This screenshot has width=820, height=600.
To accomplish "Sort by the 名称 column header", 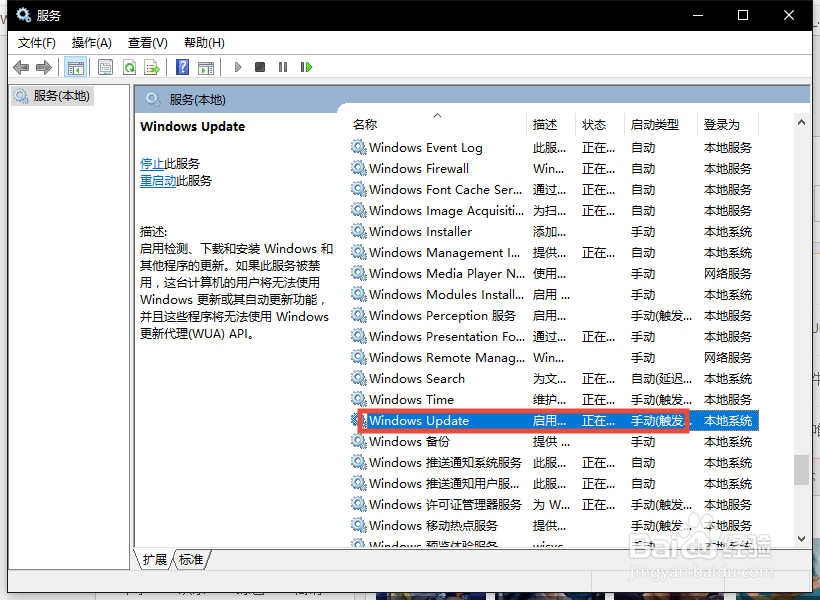I will pyautogui.click(x=438, y=124).
